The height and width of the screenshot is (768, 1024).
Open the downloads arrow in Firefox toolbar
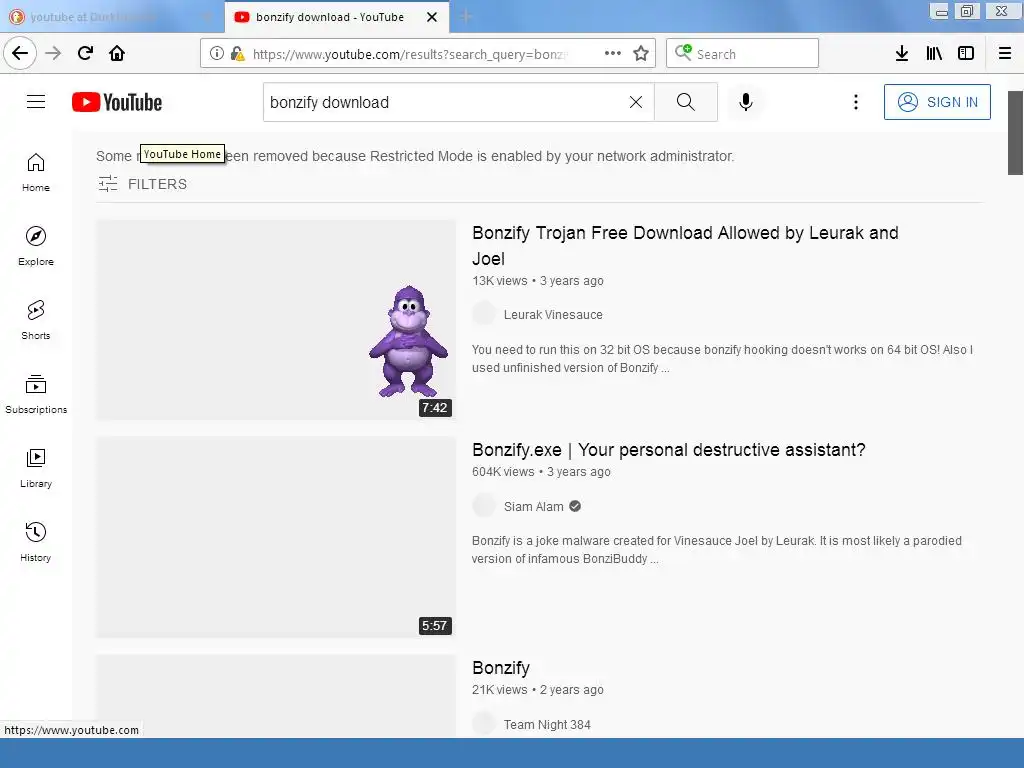[x=901, y=54]
